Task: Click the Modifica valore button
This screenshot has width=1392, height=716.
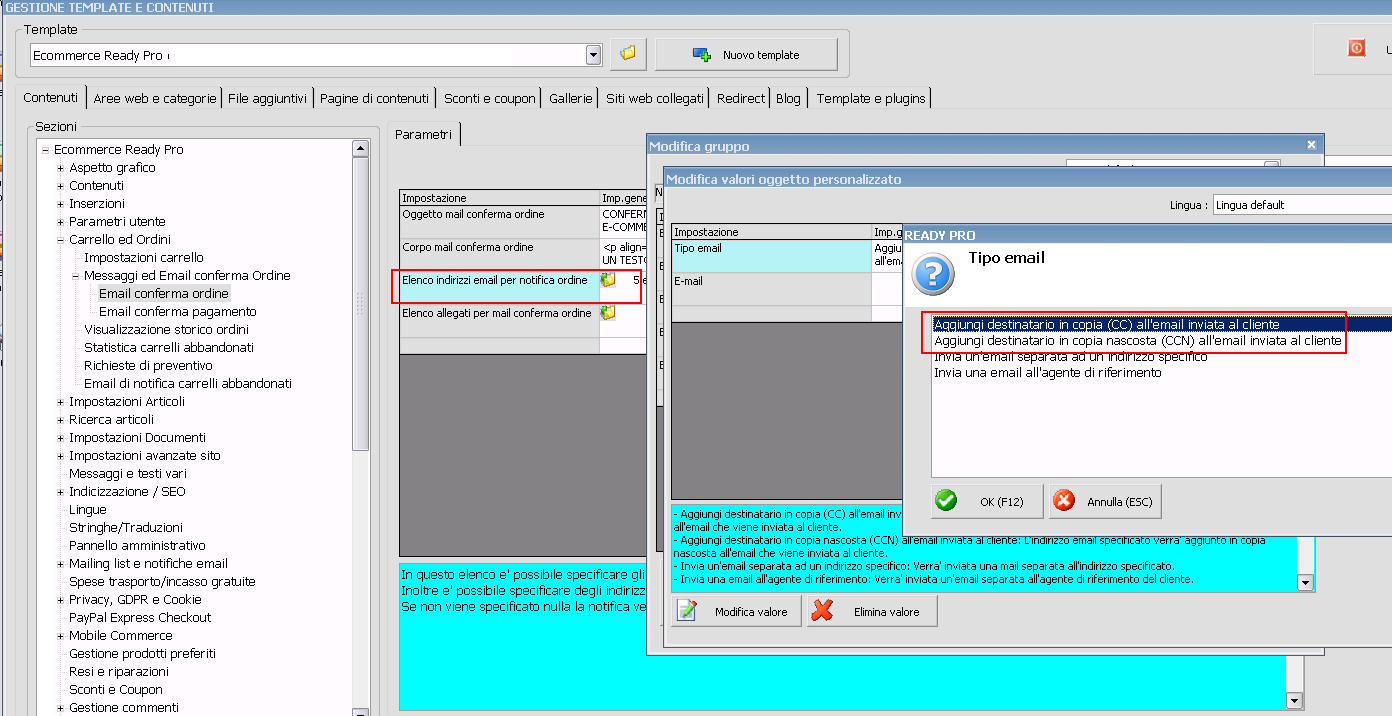Action: click(736, 611)
